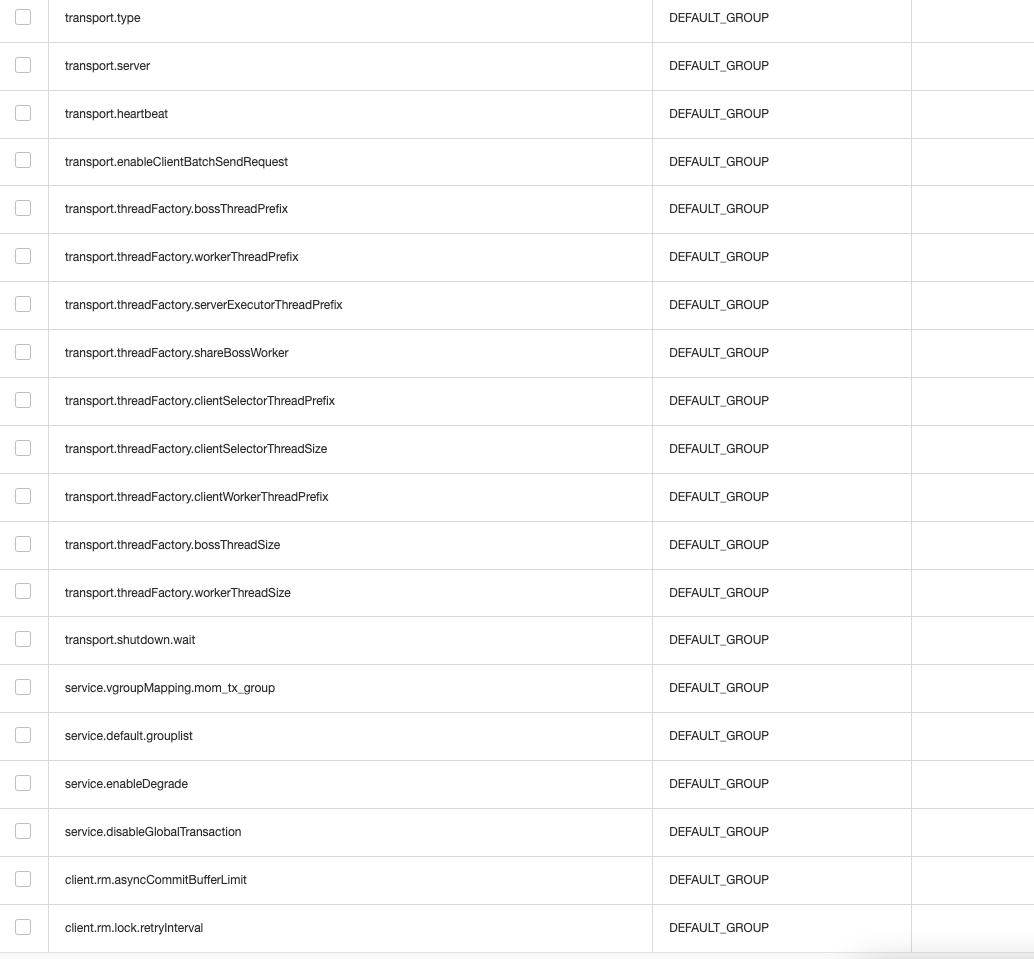Select the checkbox beside client.rm.lock.retryInterval
Viewport: 1034px width, 959px height.
click(x=23, y=927)
